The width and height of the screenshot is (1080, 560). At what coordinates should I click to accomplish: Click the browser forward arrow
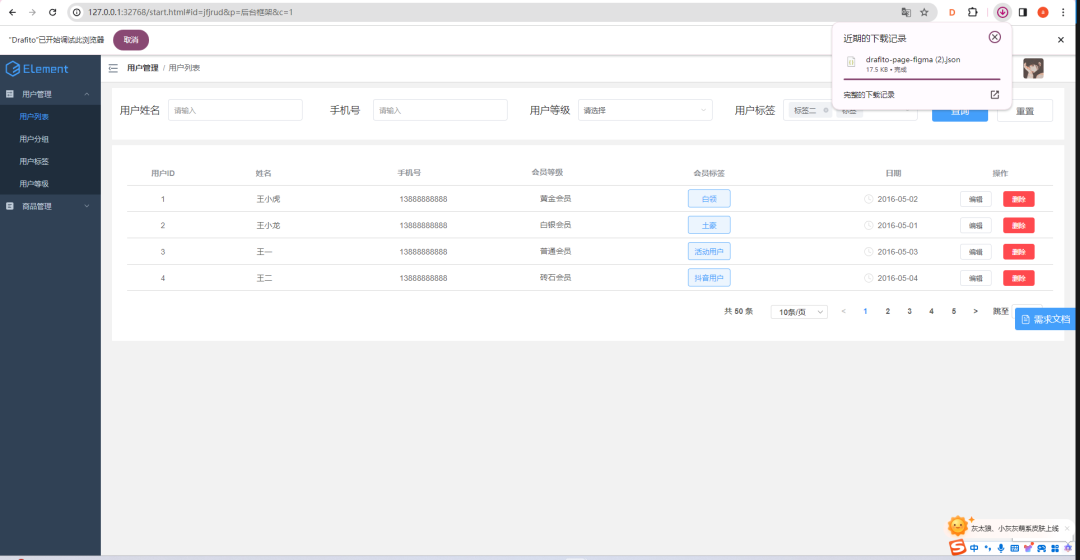coord(32,12)
